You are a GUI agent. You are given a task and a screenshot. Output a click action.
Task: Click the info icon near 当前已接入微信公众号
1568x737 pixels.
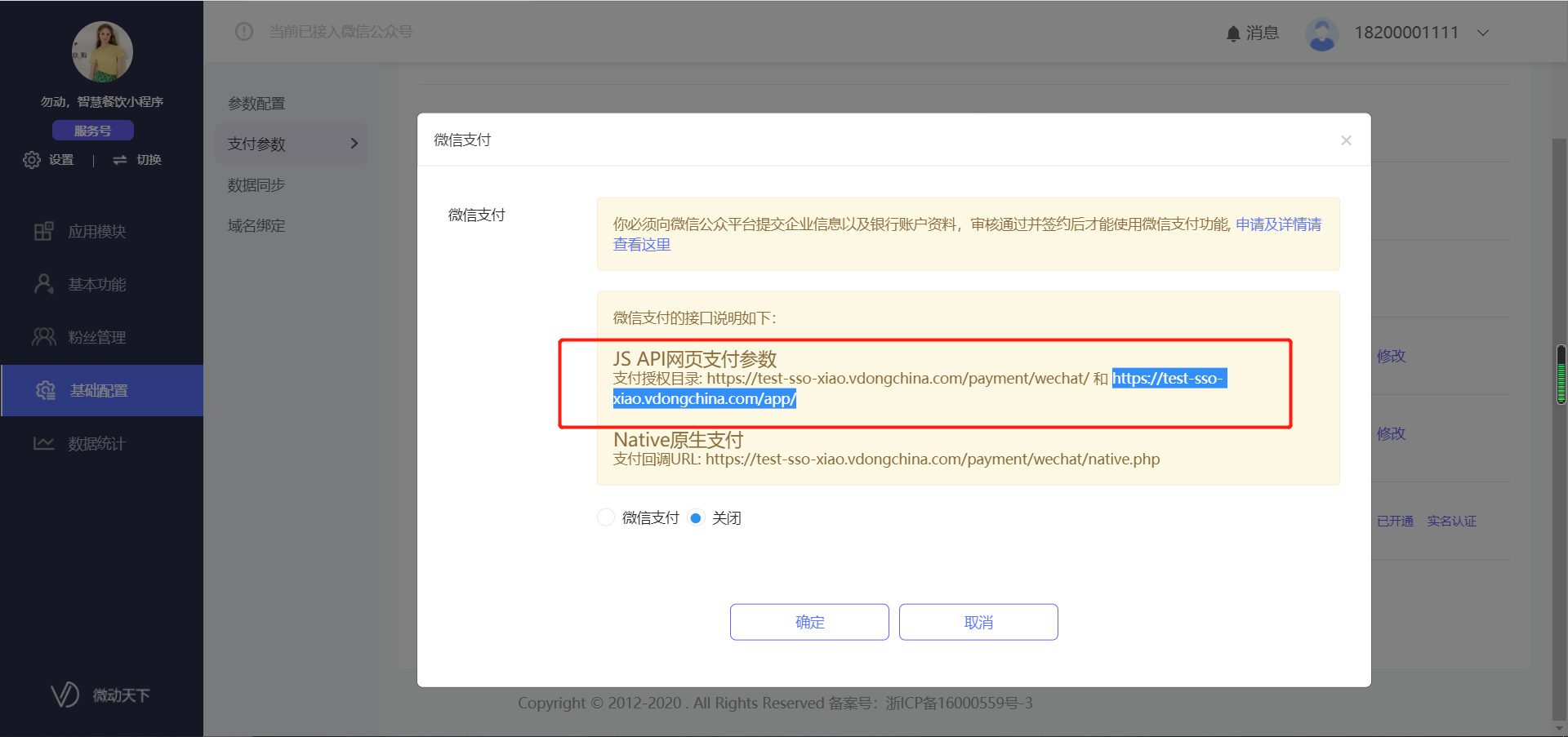pos(244,32)
